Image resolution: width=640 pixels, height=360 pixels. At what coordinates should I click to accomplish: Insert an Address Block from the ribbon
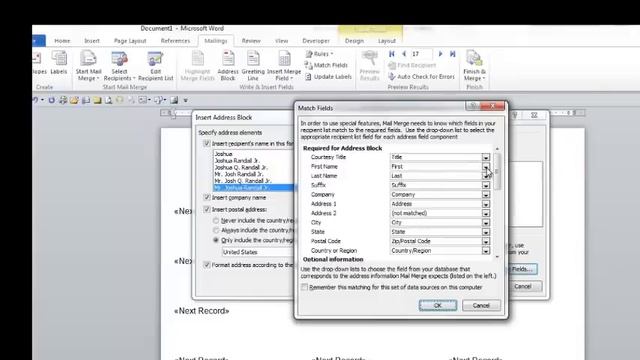coord(228,65)
